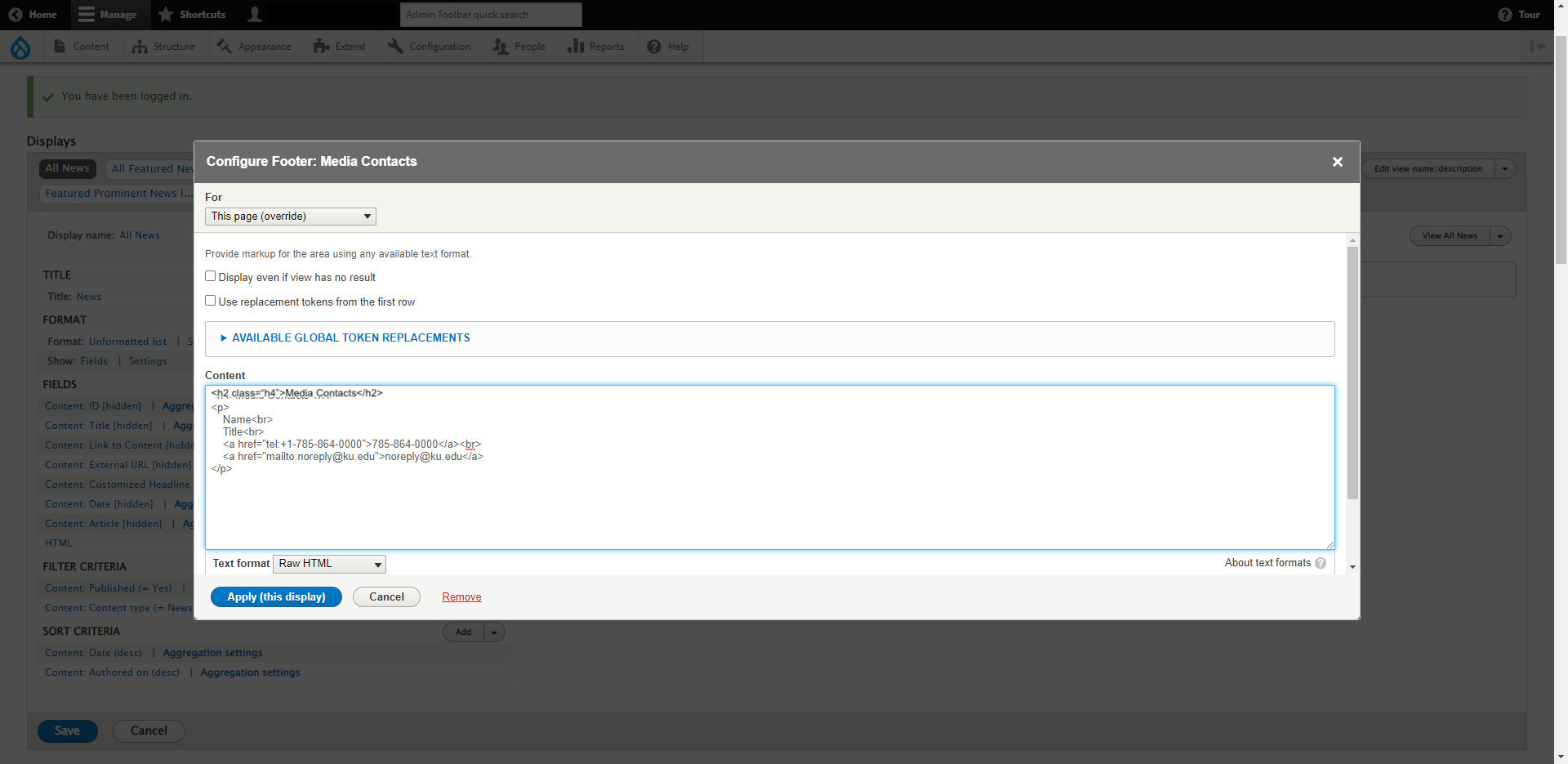
Task: Open the For display override dropdown
Action: 290,217
